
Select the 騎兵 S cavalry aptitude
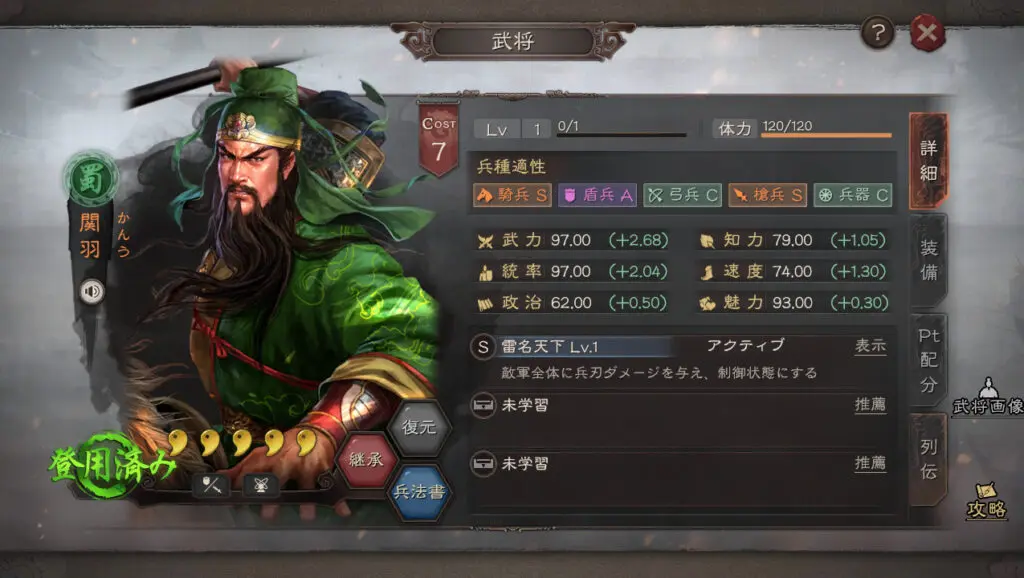coord(513,195)
